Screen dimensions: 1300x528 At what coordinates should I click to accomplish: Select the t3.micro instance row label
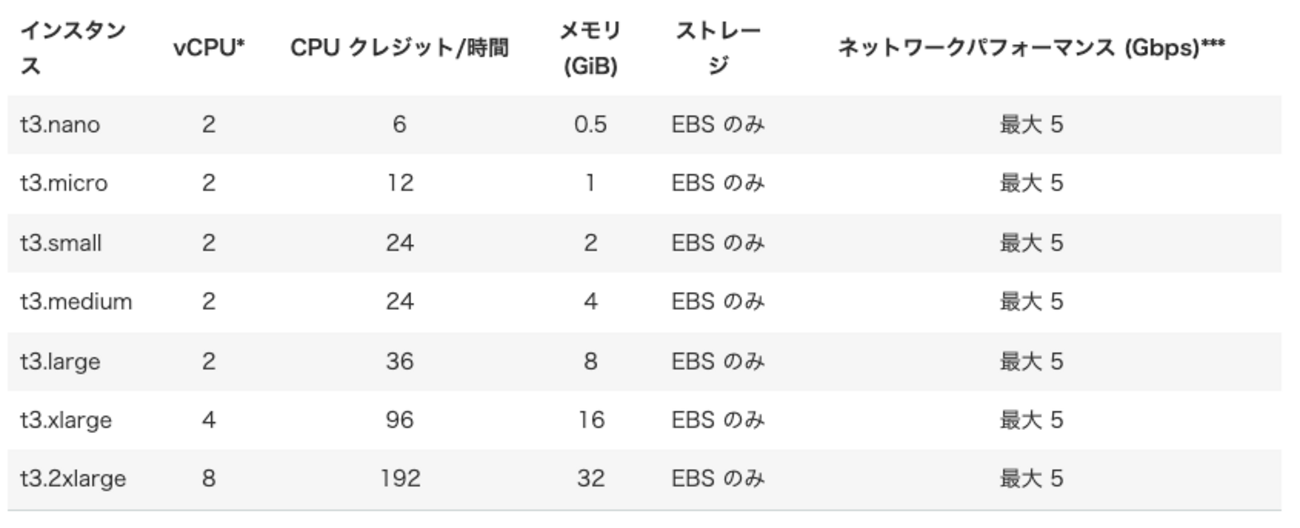(x=64, y=184)
